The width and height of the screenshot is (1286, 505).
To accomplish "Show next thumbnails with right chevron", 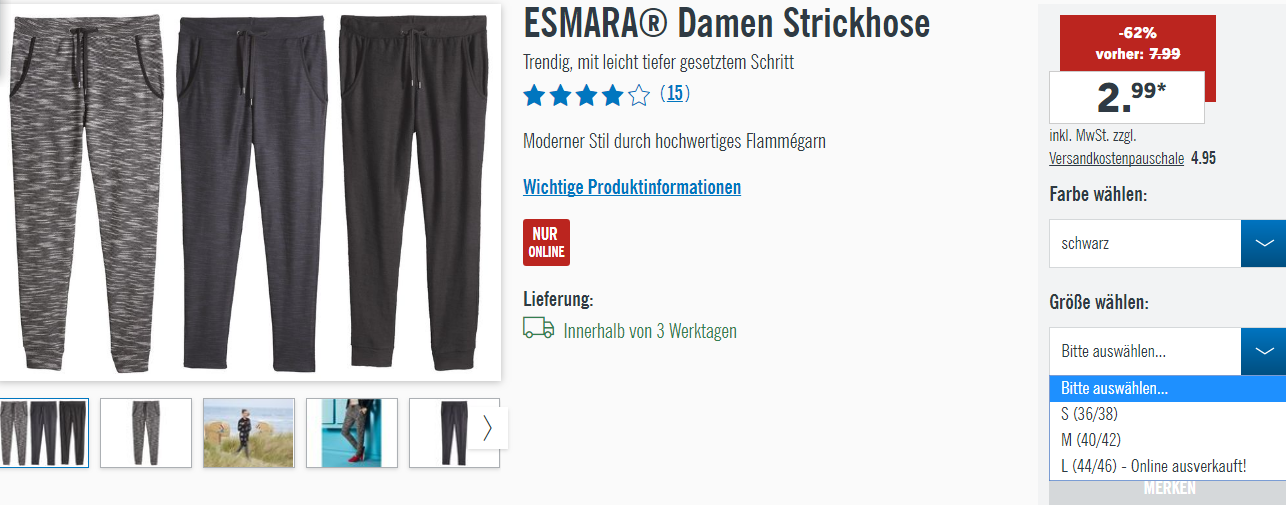I will [487, 428].
